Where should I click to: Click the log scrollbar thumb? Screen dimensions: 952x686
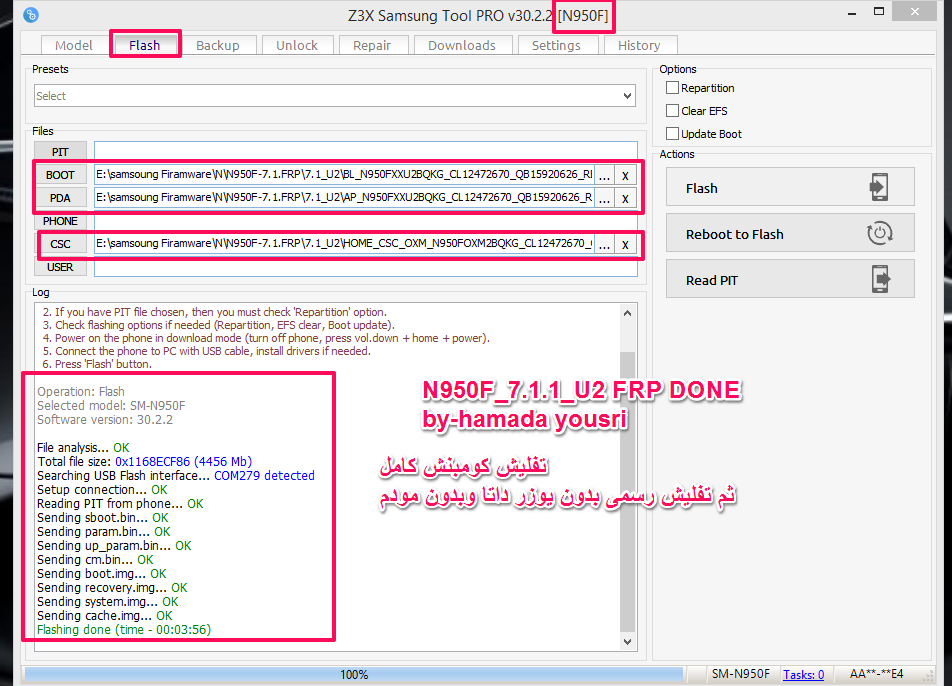click(628, 492)
